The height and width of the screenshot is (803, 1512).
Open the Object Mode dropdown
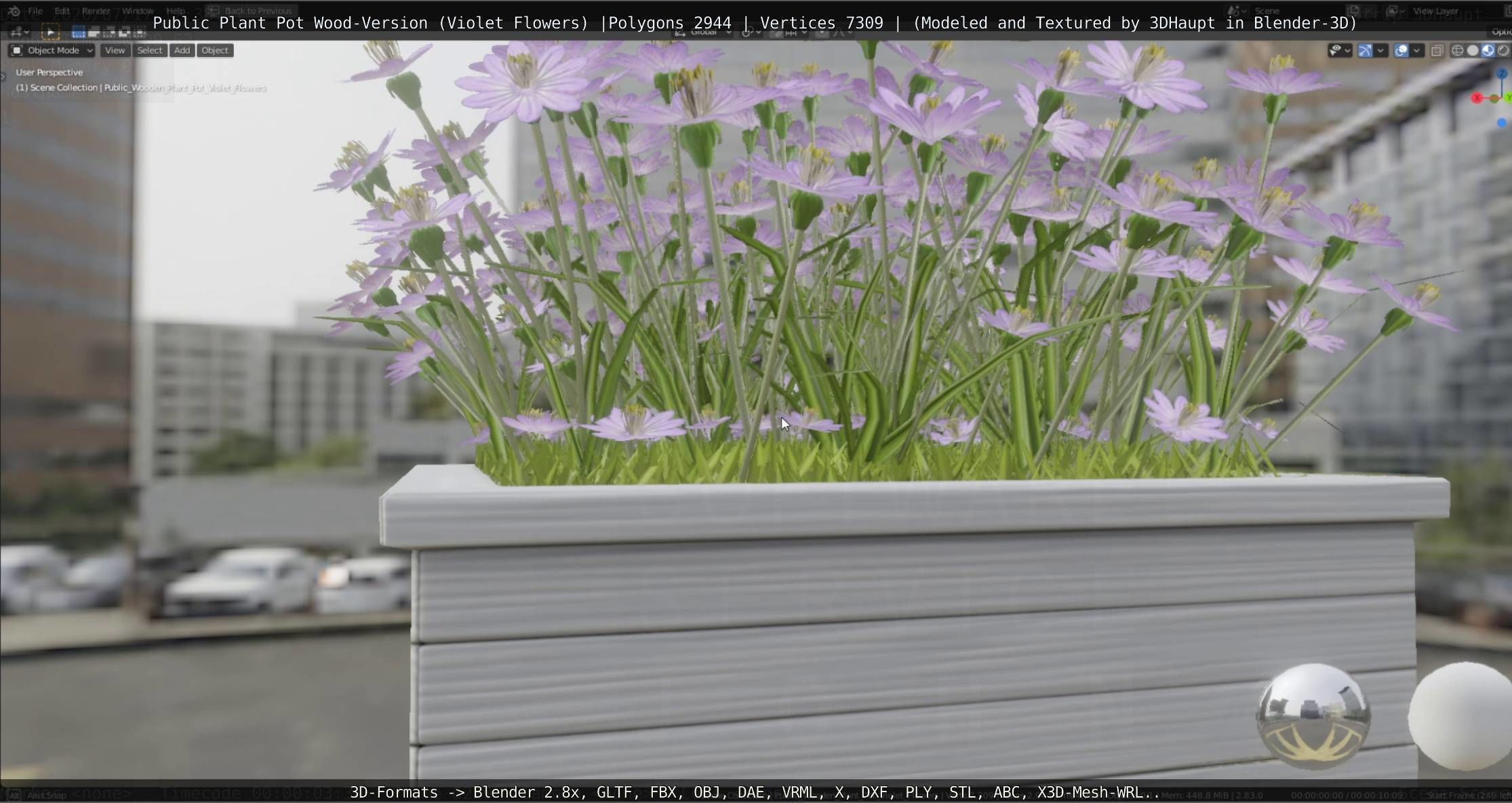click(x=52, y=50)
